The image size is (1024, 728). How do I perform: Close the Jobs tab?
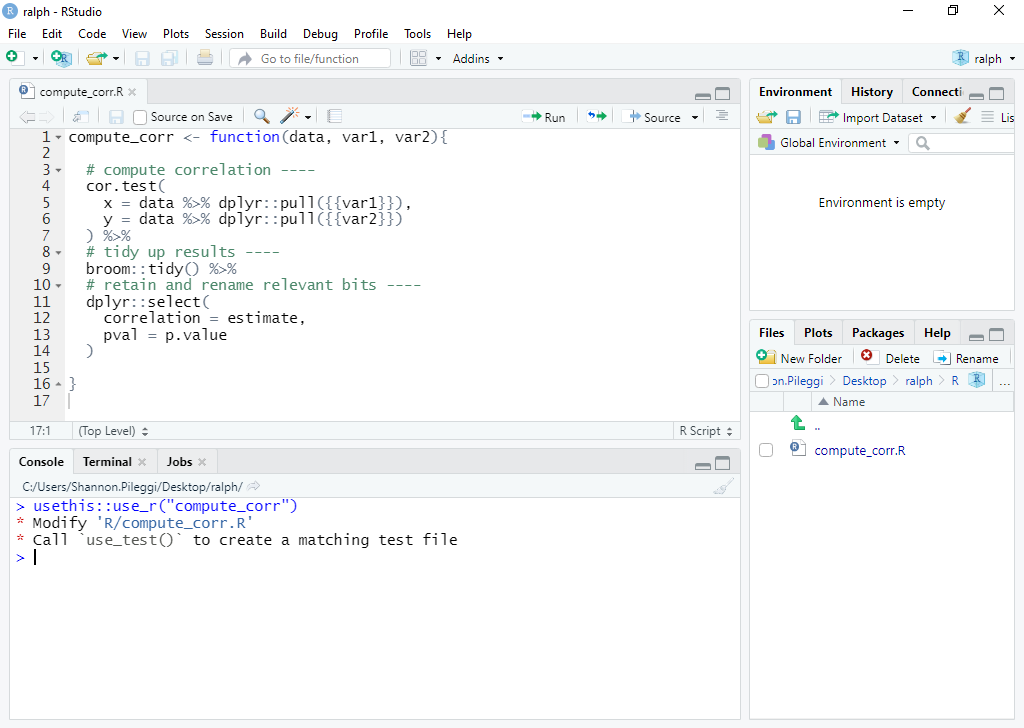click(x=202, y=462)
